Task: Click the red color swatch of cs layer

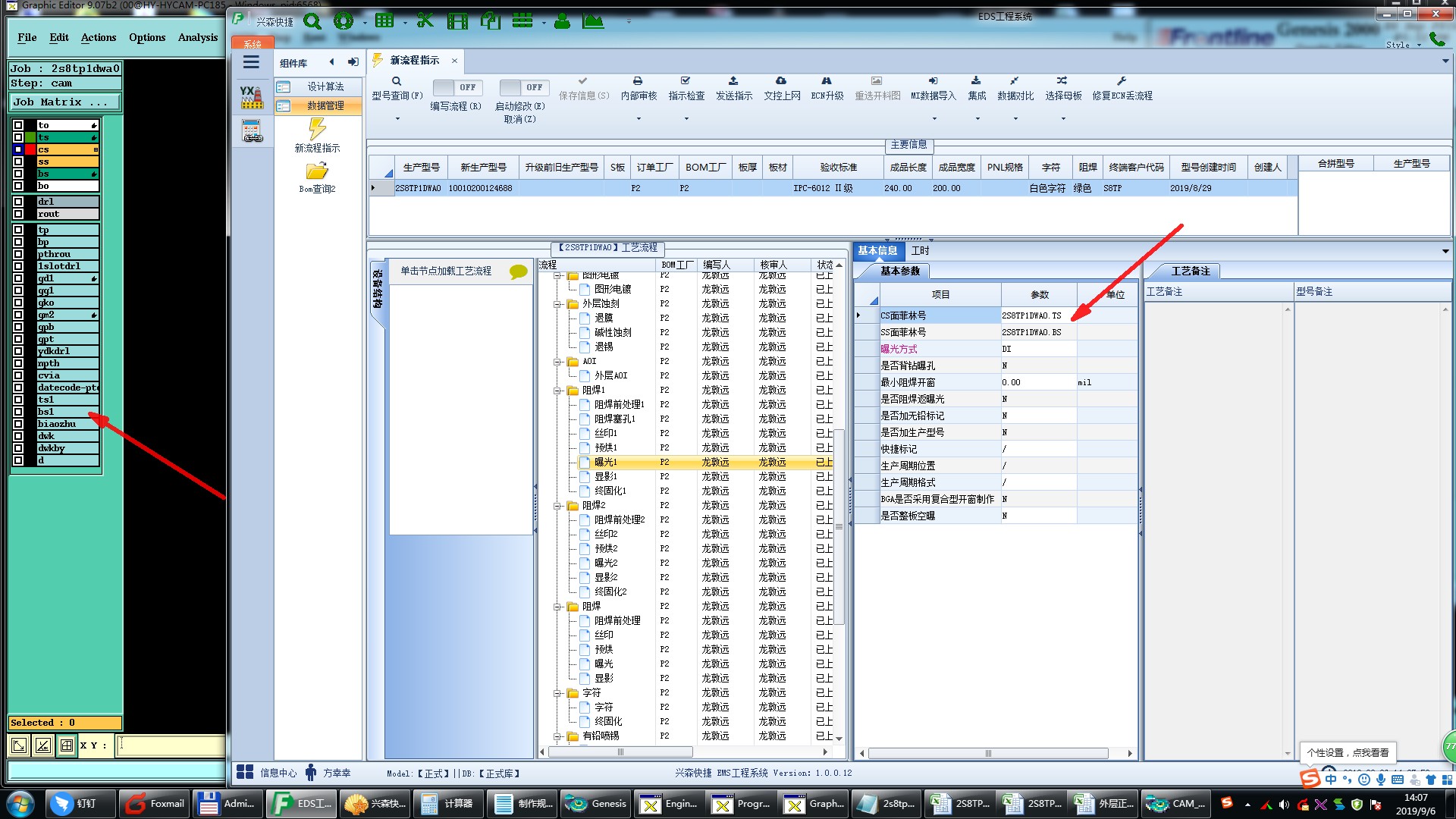Action: coord(30,149)
